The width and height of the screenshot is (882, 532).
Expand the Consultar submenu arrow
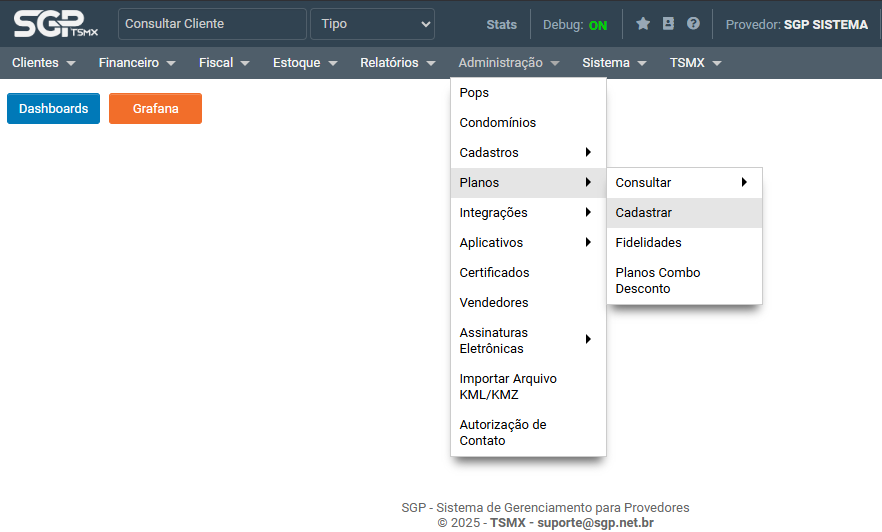(744, 183)
